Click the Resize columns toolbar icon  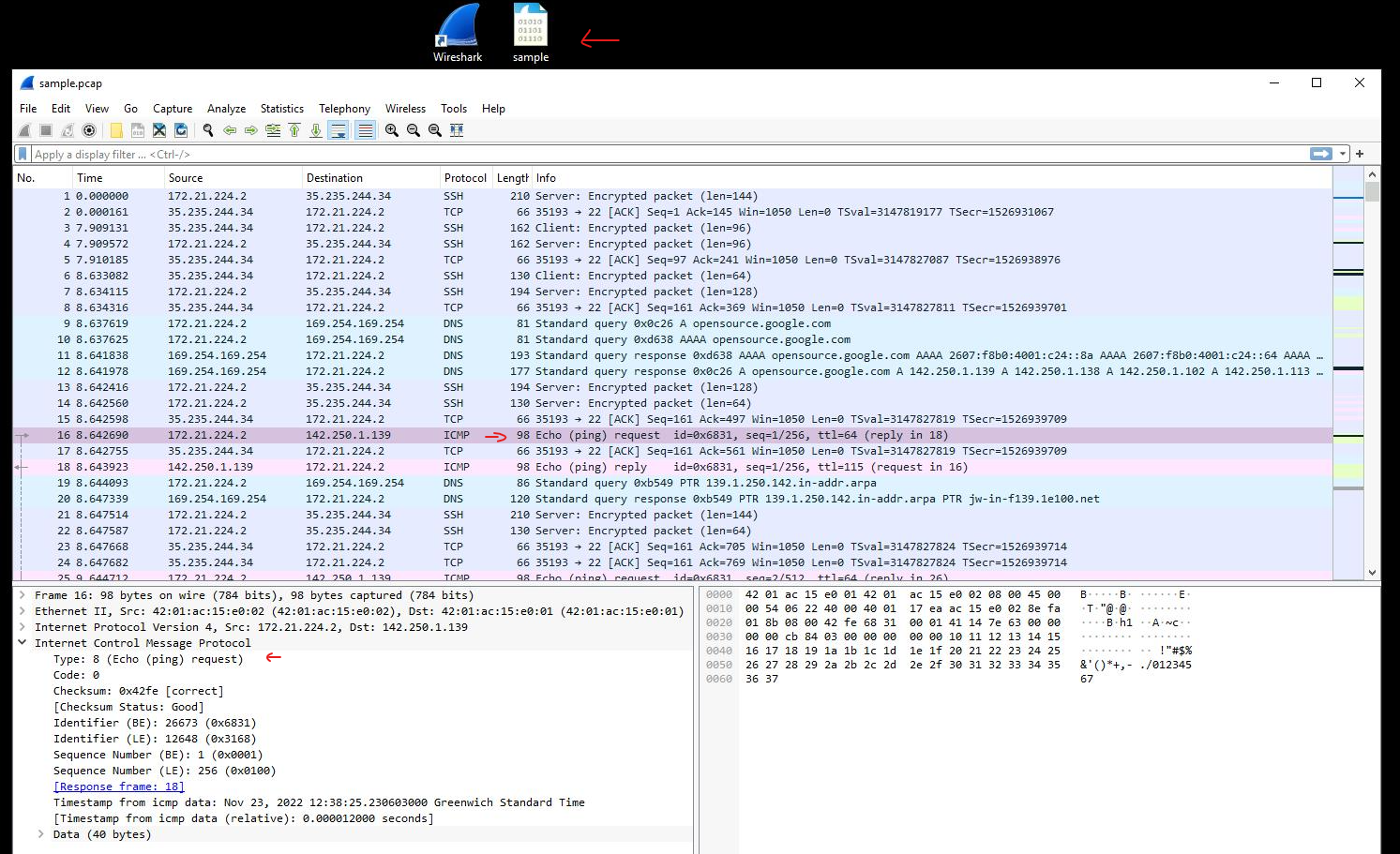[457, 130]
